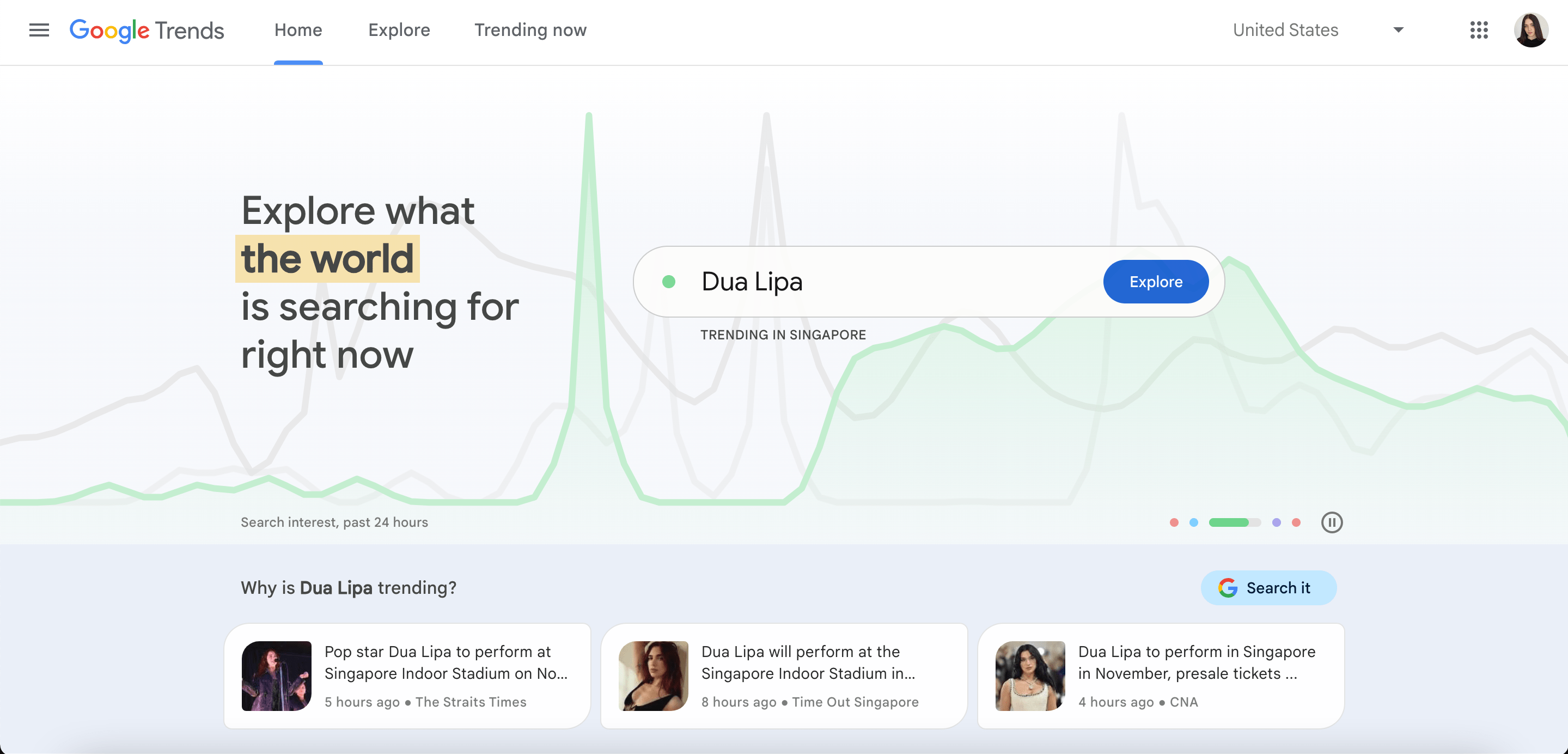Open the hamburger main menu

tap(39, 30)
